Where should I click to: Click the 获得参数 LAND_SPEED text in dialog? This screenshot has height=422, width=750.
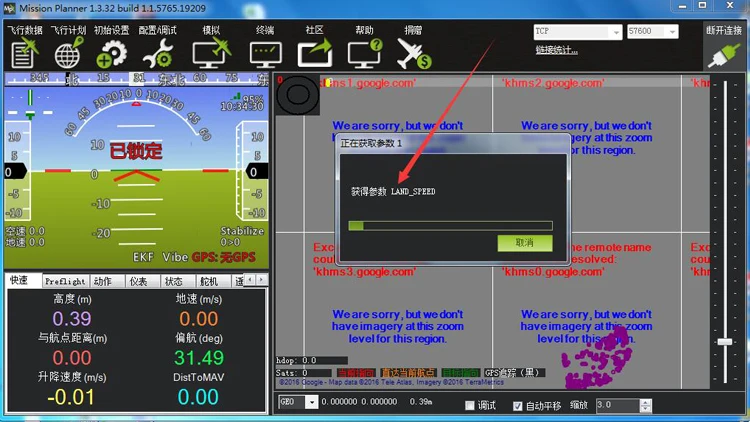click(x=393, y=191)
